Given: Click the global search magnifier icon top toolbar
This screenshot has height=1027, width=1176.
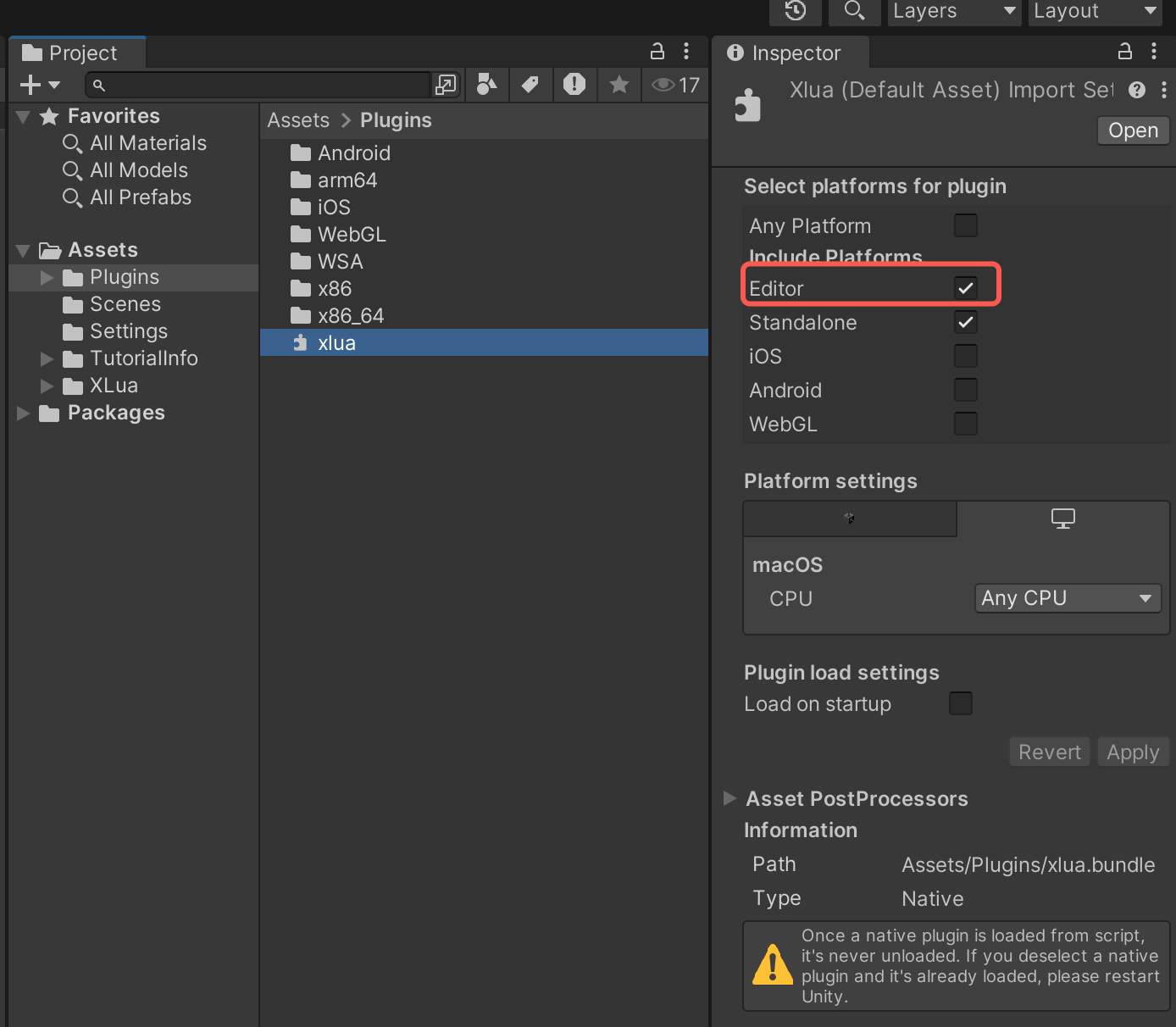Looking at the screenshot, I should click(x=854, y=13).
